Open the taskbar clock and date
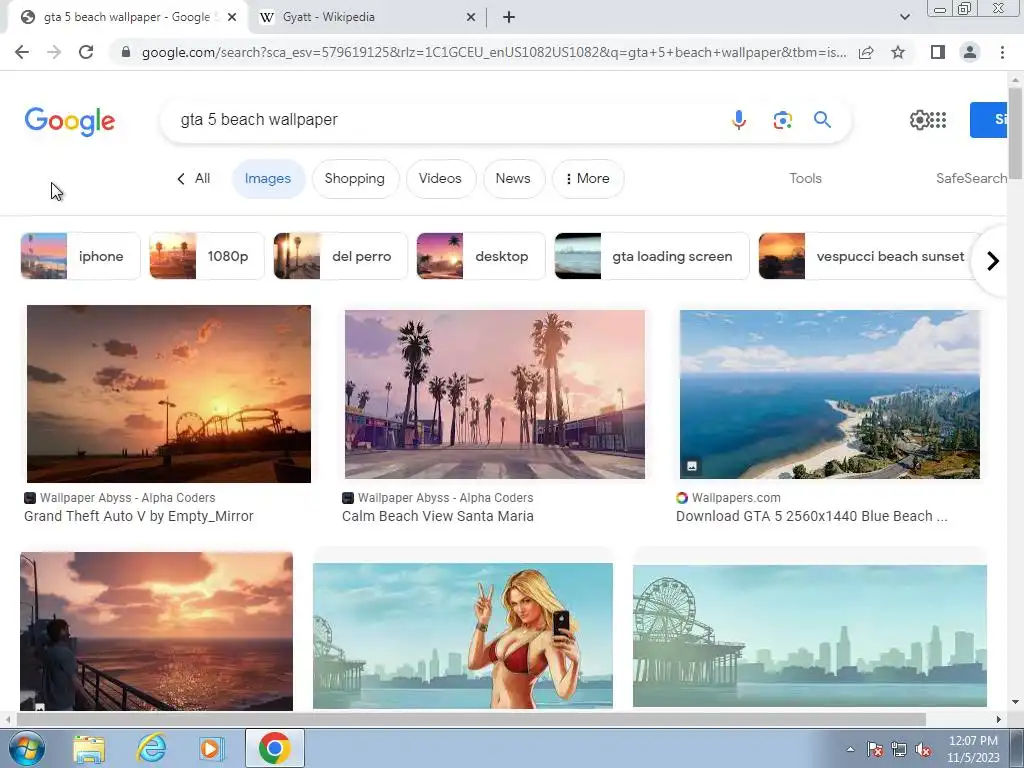 coord(973,749)
